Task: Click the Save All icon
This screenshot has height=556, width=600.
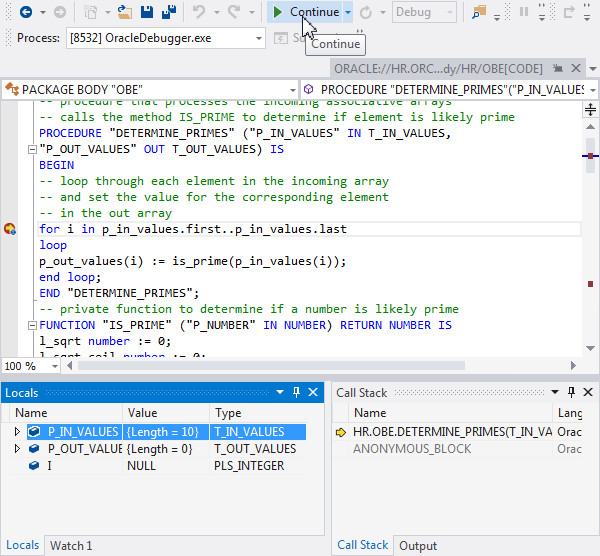Action: [168, 12]
